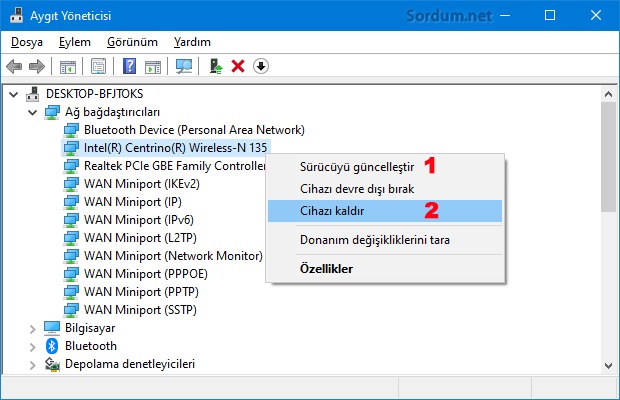Click the red X Uninstall device icon

(238, 67)
